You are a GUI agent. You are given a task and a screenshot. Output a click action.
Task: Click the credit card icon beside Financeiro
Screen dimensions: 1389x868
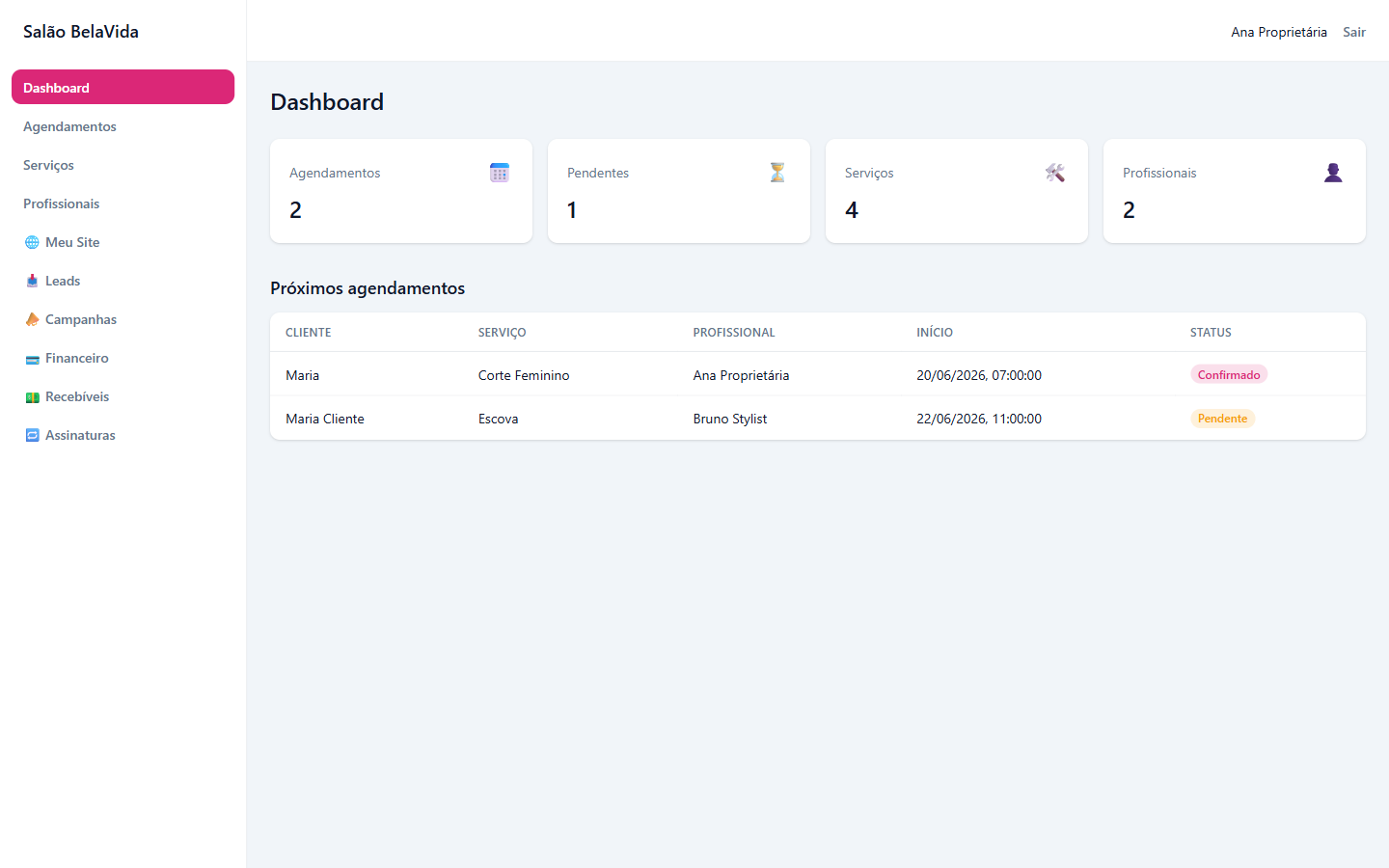pyautogui.click(x=32, y=359)
